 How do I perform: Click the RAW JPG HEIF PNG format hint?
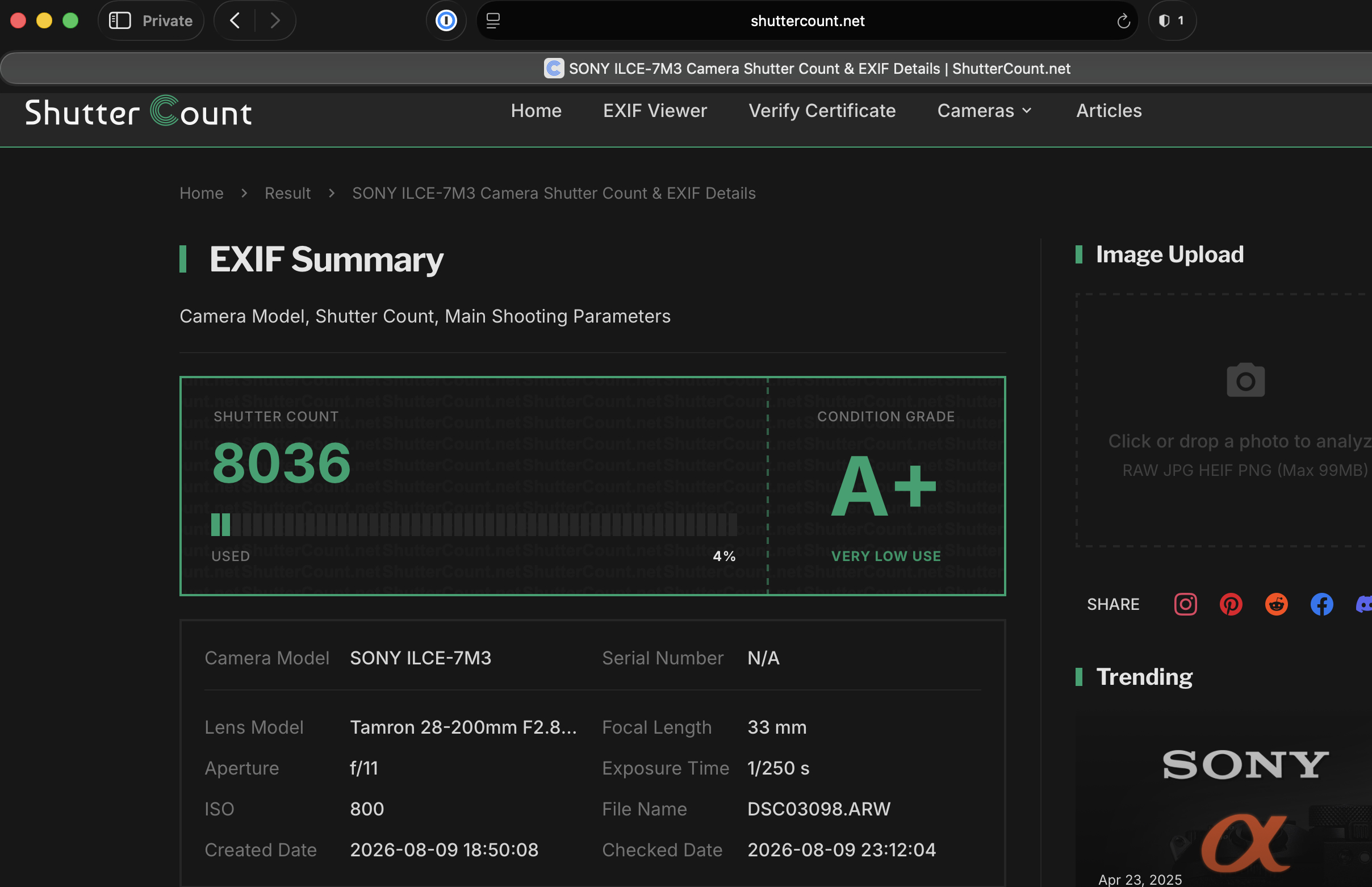pos(1245,471)
